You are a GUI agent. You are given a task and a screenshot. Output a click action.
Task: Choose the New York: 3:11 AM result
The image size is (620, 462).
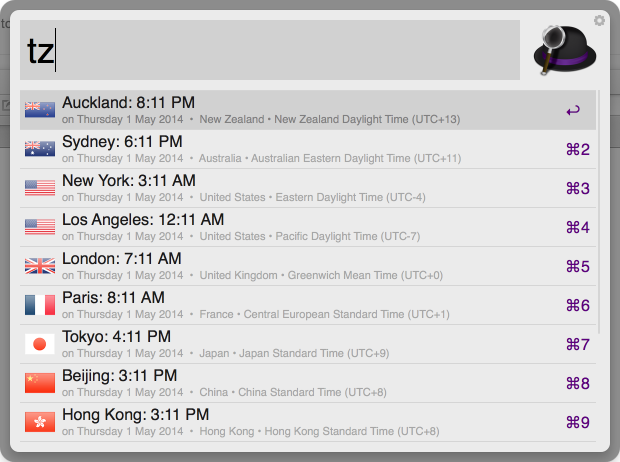(x=308, y=188)
